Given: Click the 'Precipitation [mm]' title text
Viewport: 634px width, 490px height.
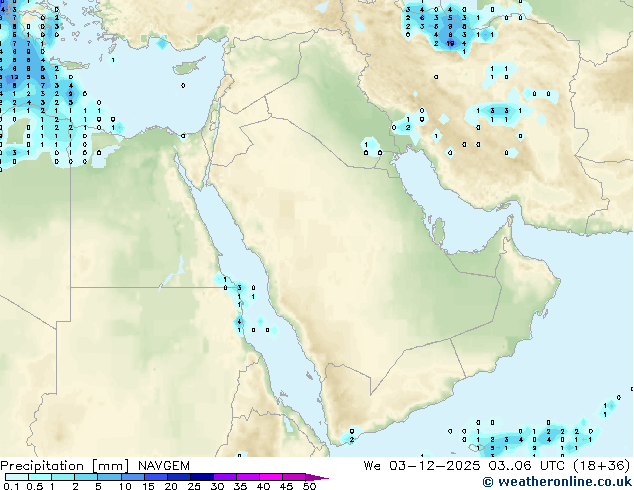Looking at the screenshot, I should click(65, 466).
